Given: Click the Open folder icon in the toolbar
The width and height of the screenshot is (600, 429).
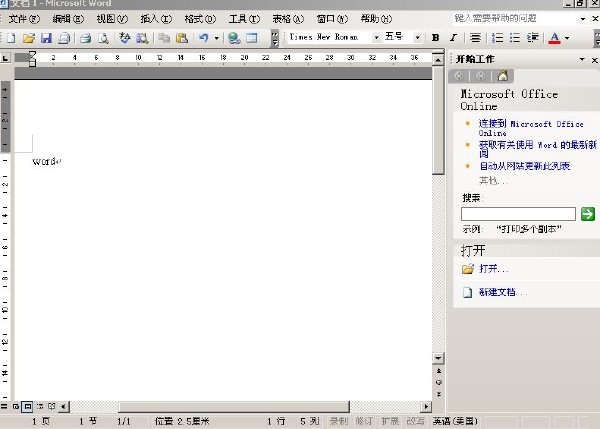Looking at the screenshot, I should (x=29, y=38).
